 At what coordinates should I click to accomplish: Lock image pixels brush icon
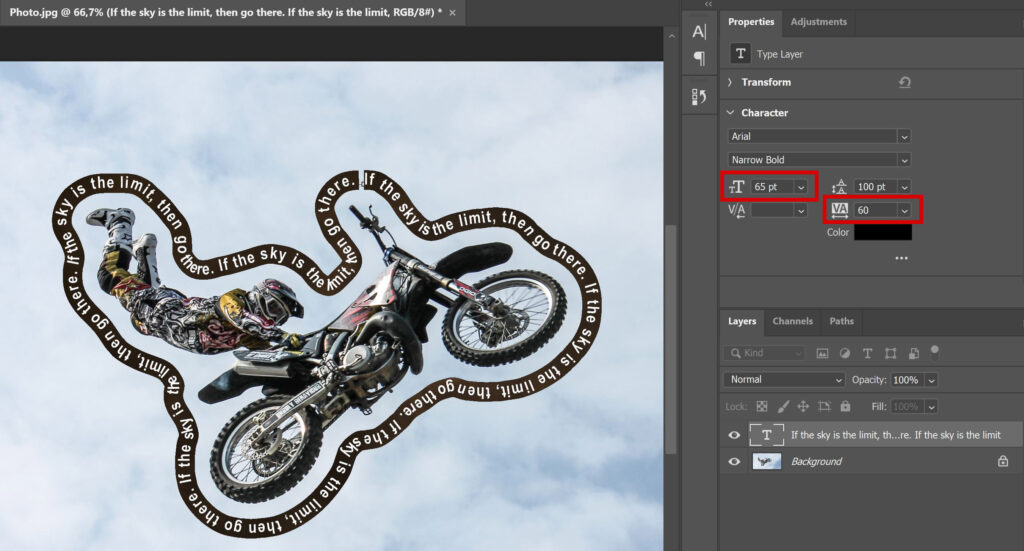point(783,406)
